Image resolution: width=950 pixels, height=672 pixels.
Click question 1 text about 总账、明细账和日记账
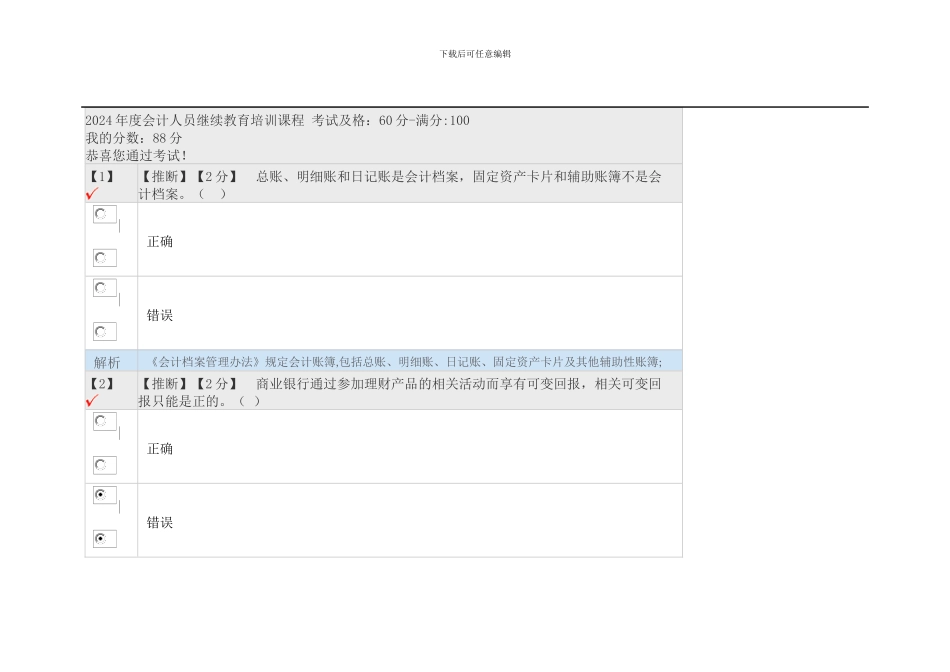coord(400,185)
